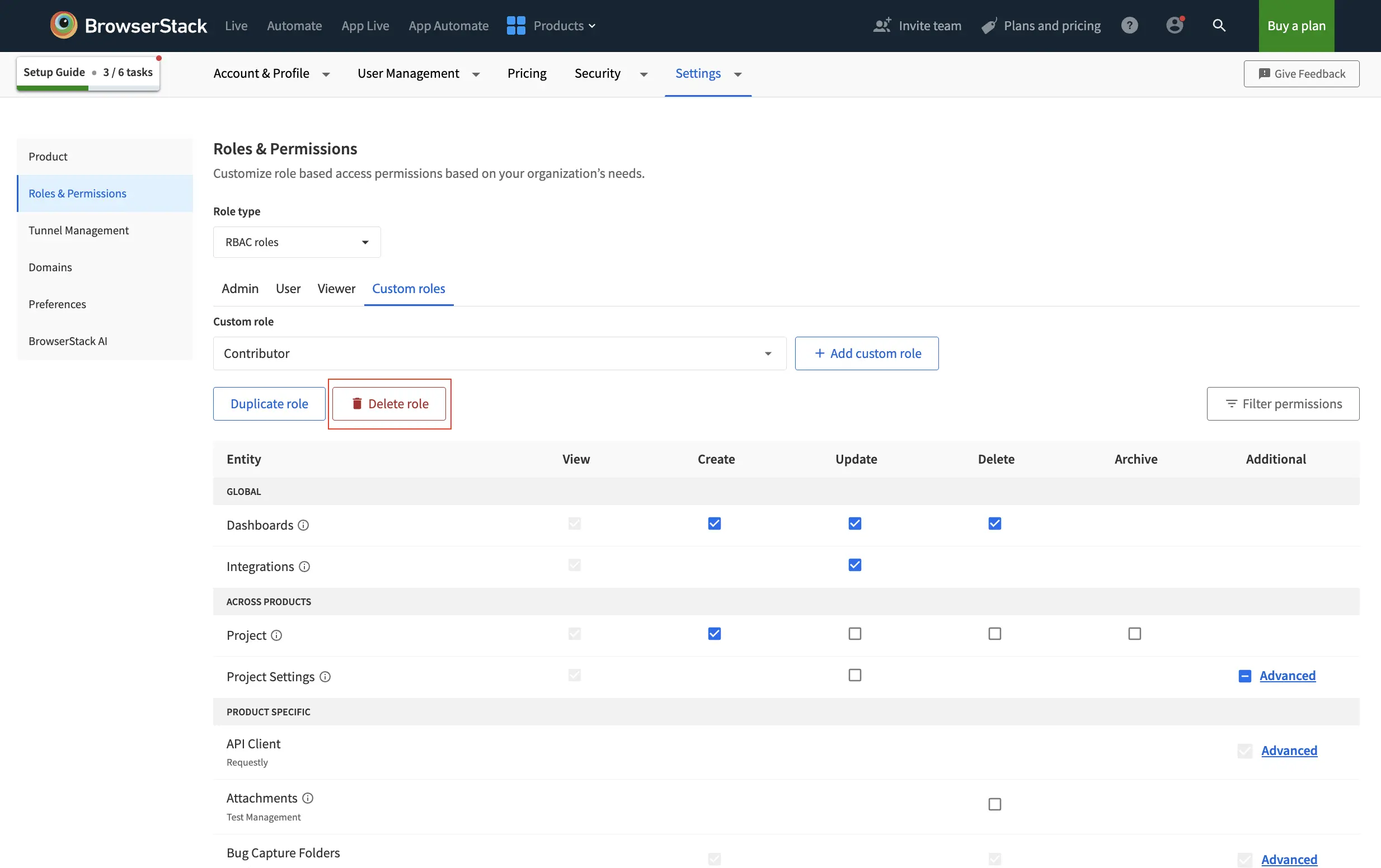Click the Products grid icon

tap(515, 25)
